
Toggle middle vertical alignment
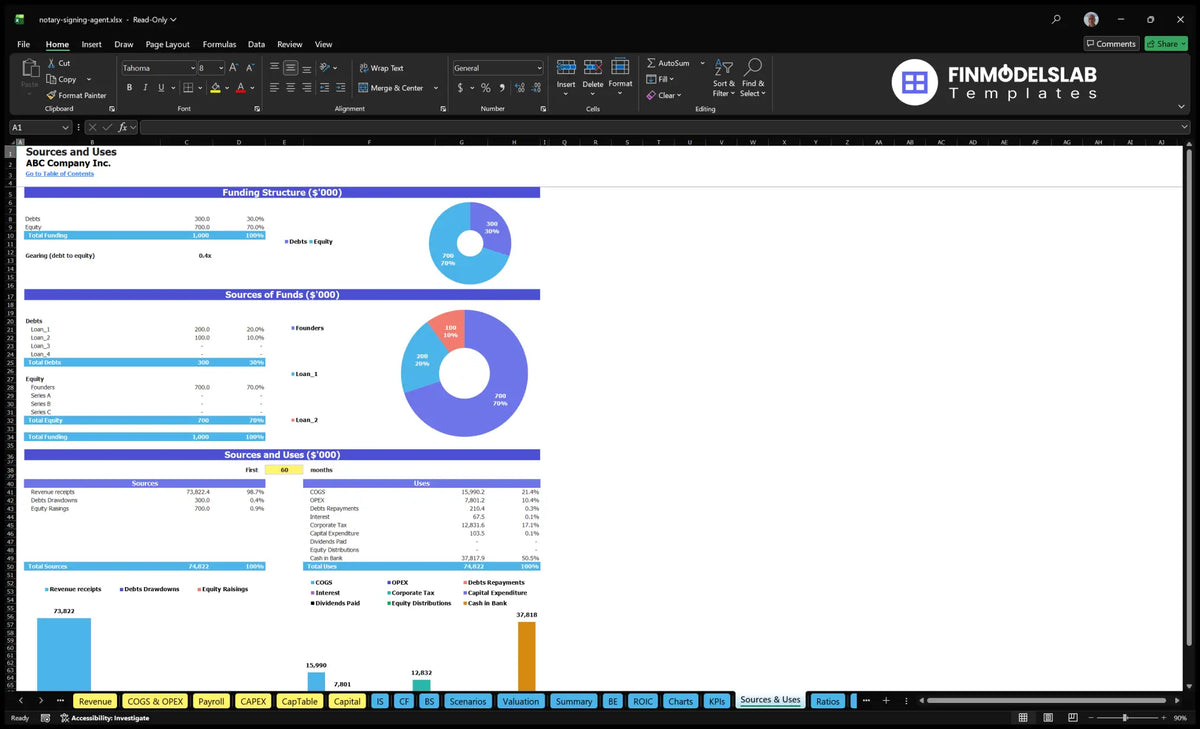click(x=290, y=68)
